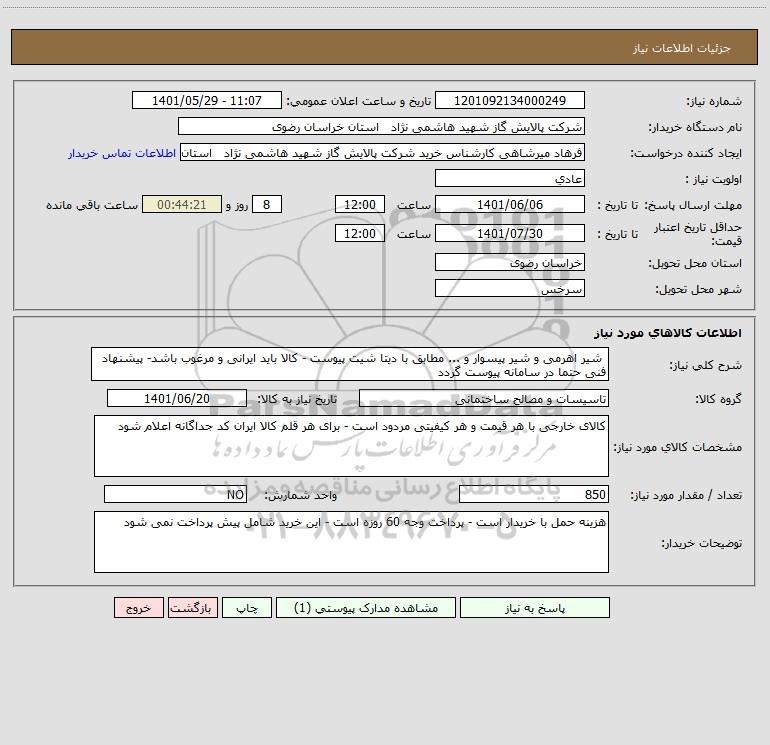770x745 pixels.
Task: Click the label واحد شمارش
Action: [x=301, y=495]
